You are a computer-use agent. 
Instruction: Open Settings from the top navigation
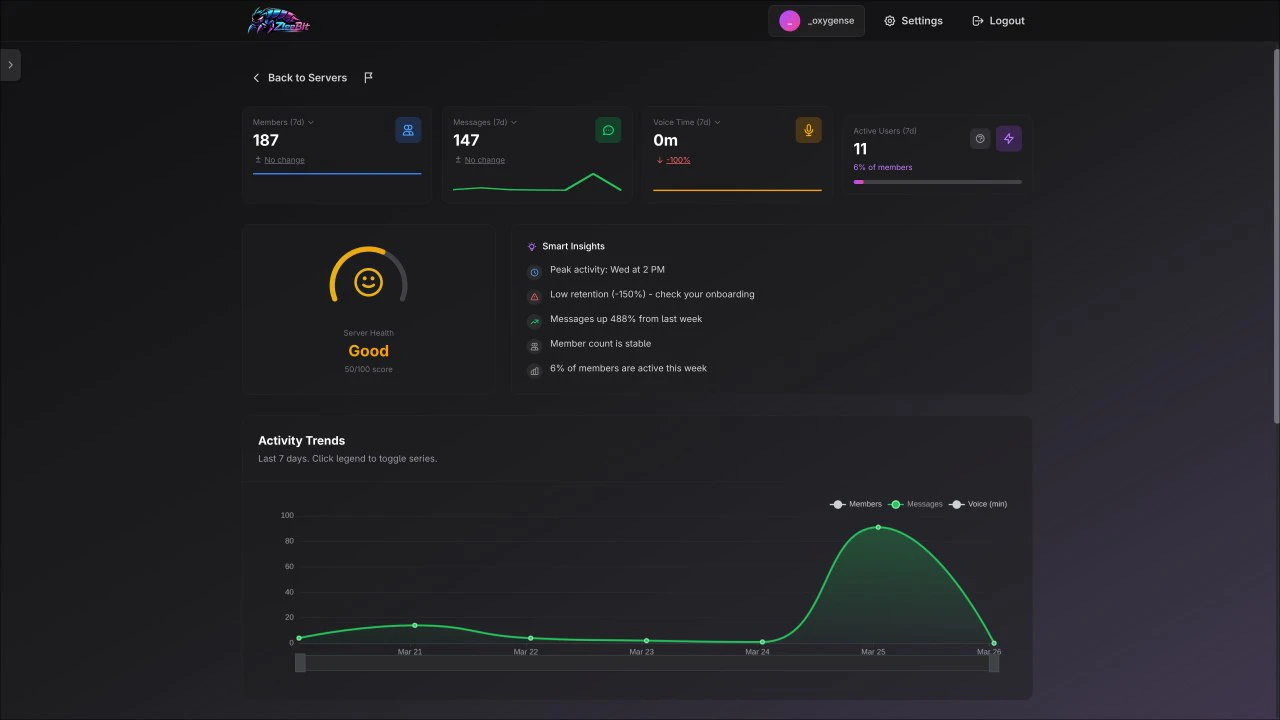coord(913,20)
